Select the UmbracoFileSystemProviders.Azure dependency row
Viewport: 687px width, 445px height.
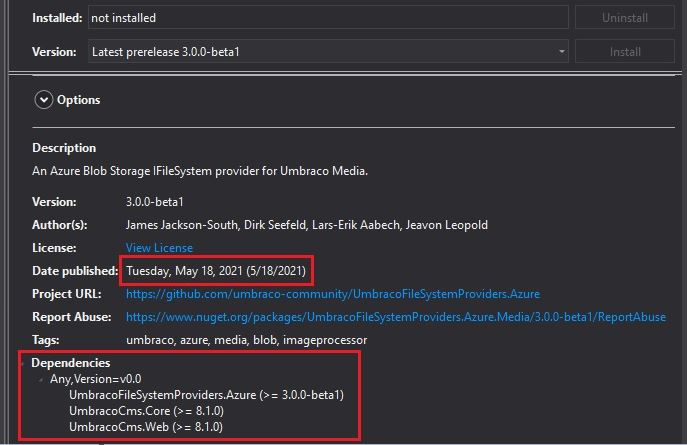(x=206, y=395)
